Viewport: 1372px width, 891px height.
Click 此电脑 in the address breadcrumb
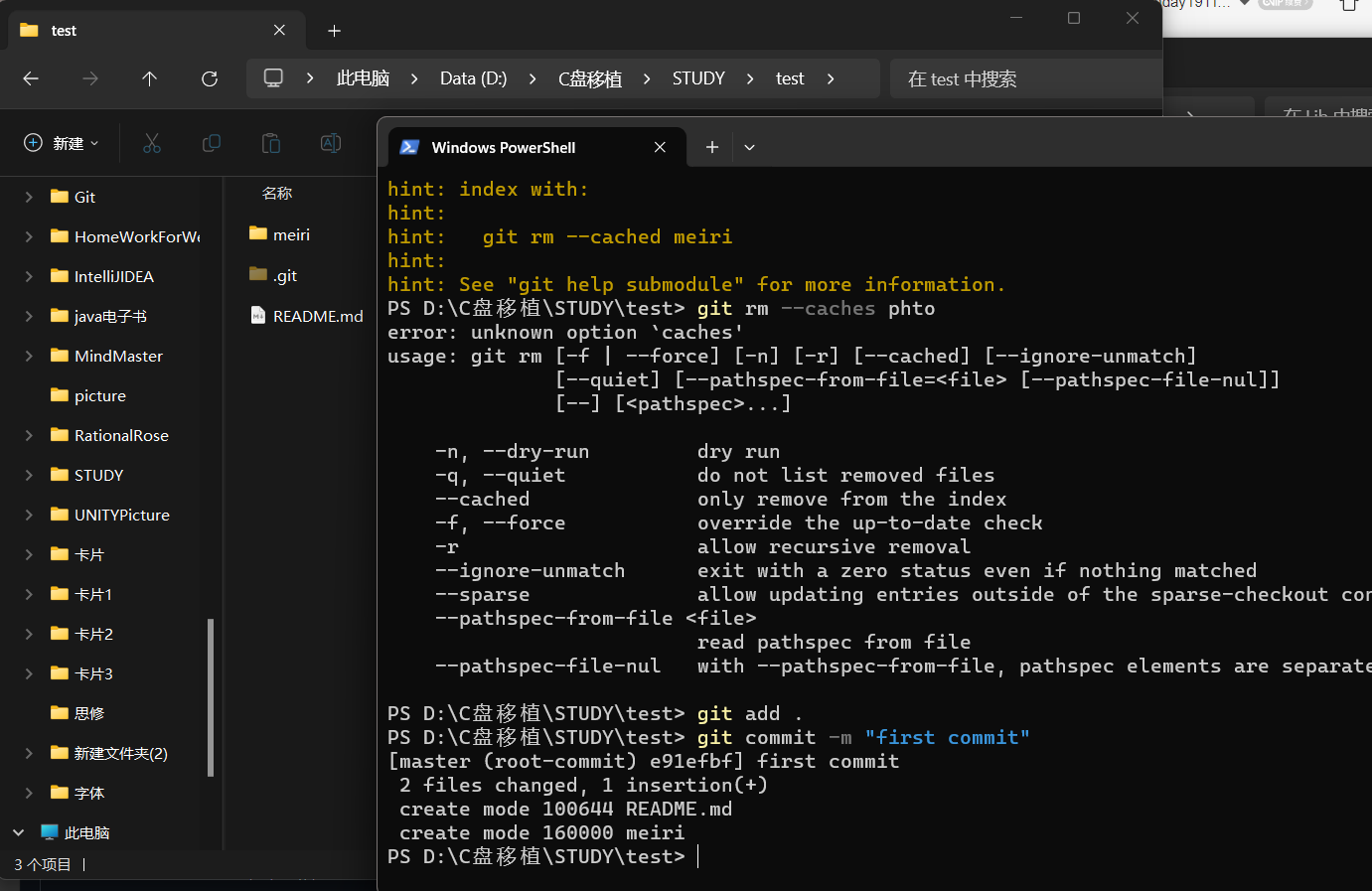click(x=363, y=78)
